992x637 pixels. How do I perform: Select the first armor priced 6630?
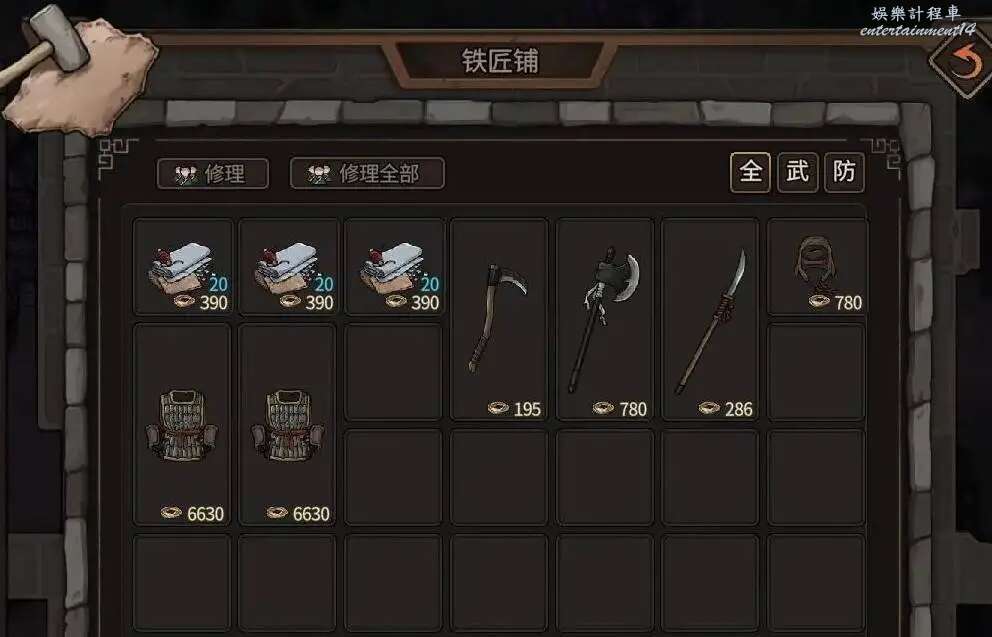pos(182,424)
